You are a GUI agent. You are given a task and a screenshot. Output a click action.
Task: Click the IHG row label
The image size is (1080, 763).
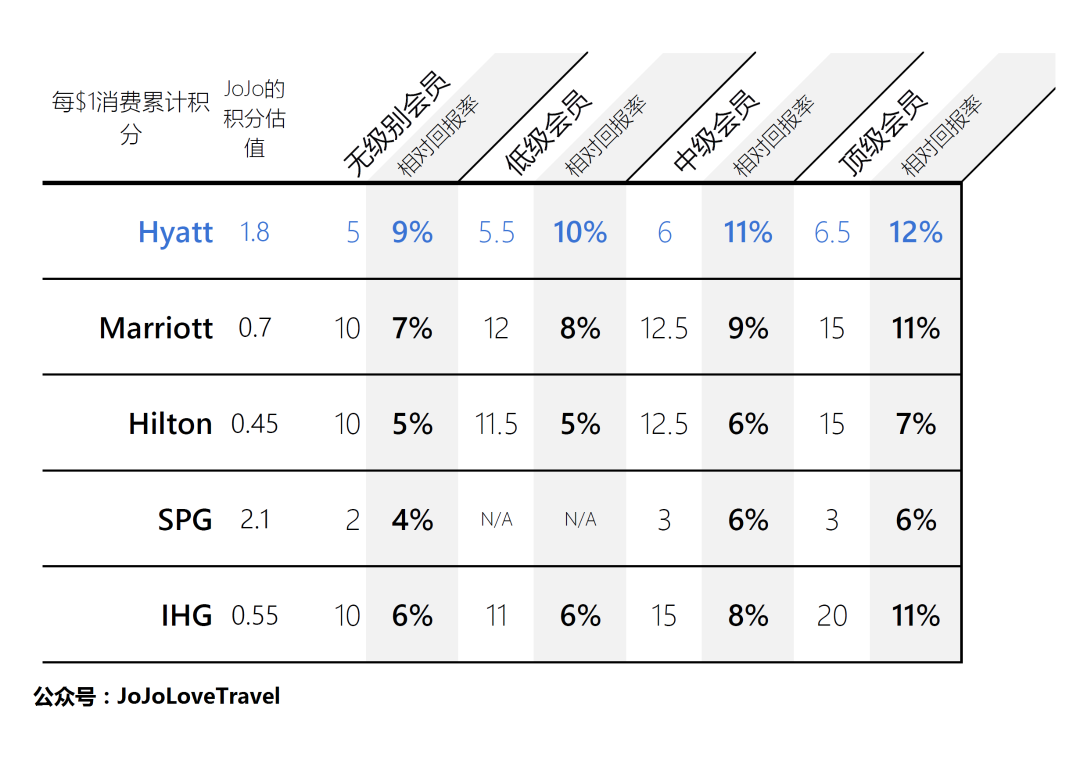click(186, 616)
